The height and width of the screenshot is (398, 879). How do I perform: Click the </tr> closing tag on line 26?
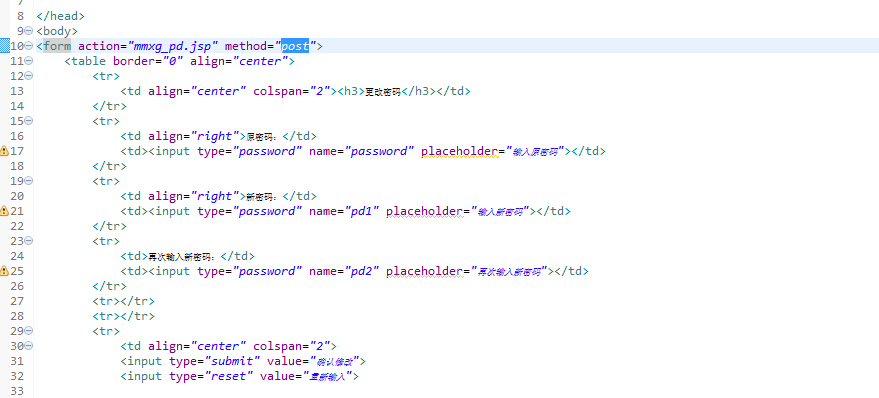tap(109, 286)
